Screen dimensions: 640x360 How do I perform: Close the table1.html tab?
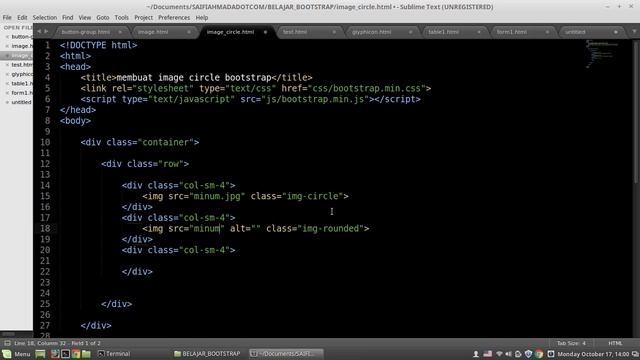point(479,32)
